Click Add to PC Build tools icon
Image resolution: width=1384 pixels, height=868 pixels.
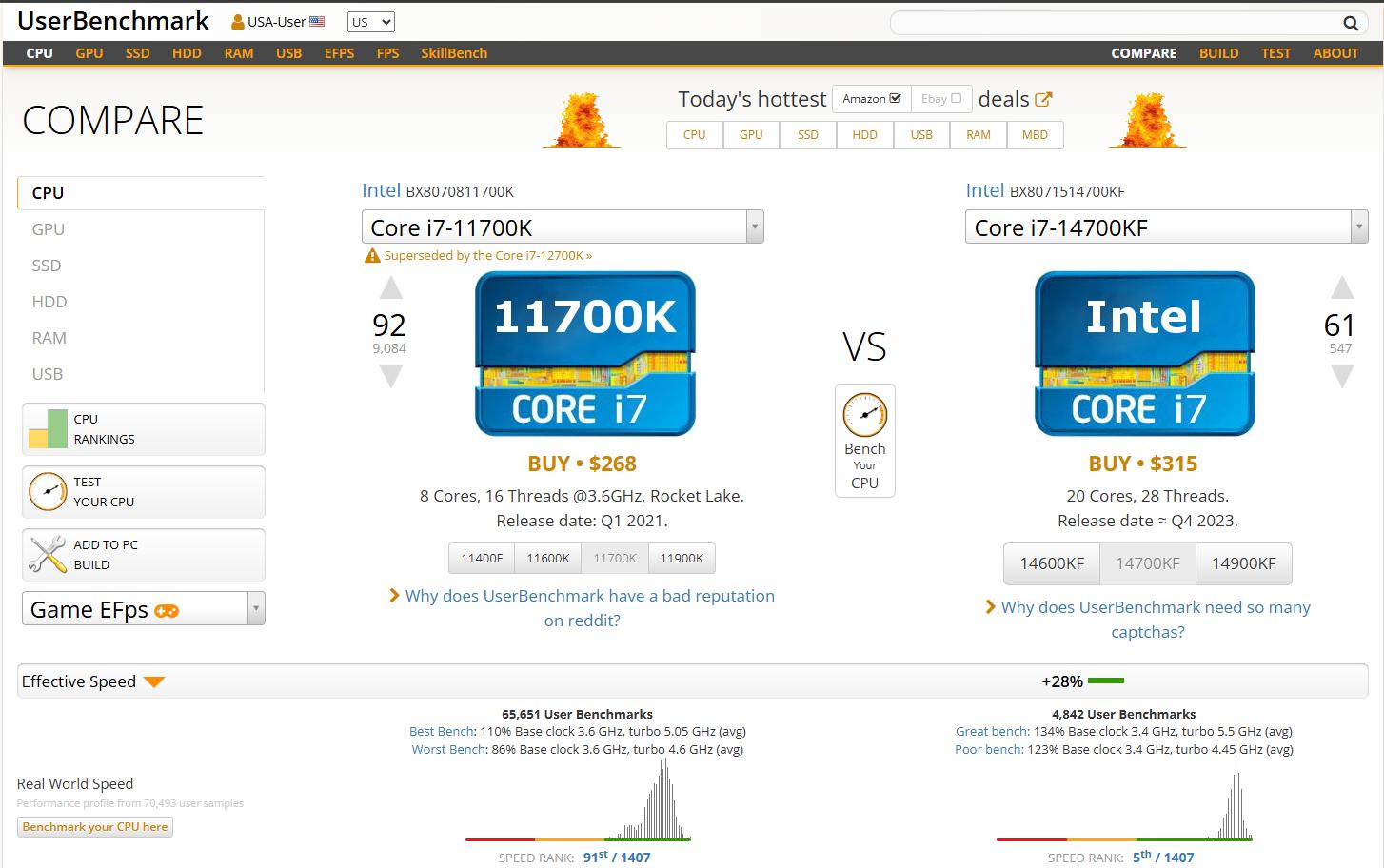pos(48,555)
